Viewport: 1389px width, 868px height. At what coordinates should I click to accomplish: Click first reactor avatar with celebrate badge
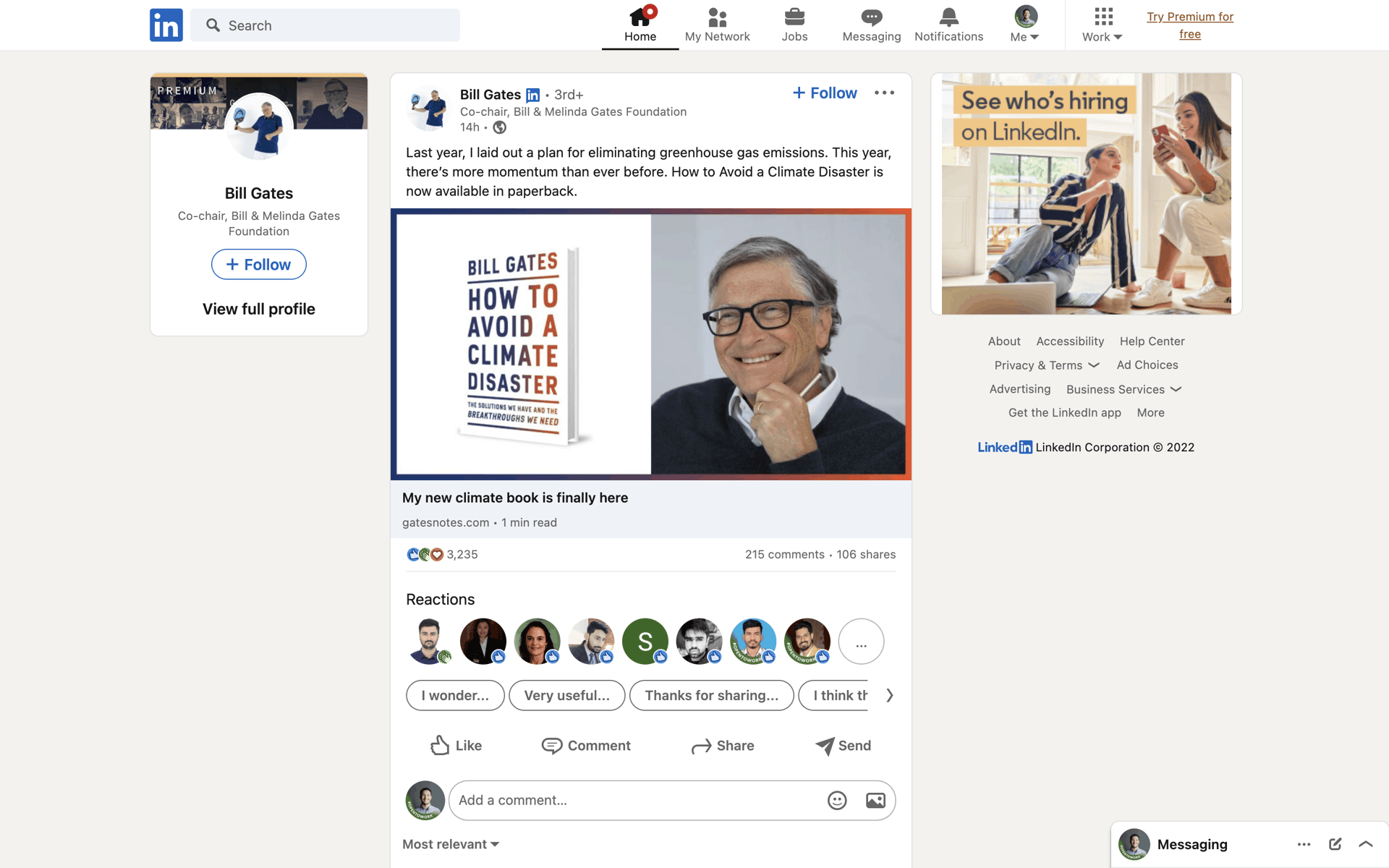click(x=429, y=642)
